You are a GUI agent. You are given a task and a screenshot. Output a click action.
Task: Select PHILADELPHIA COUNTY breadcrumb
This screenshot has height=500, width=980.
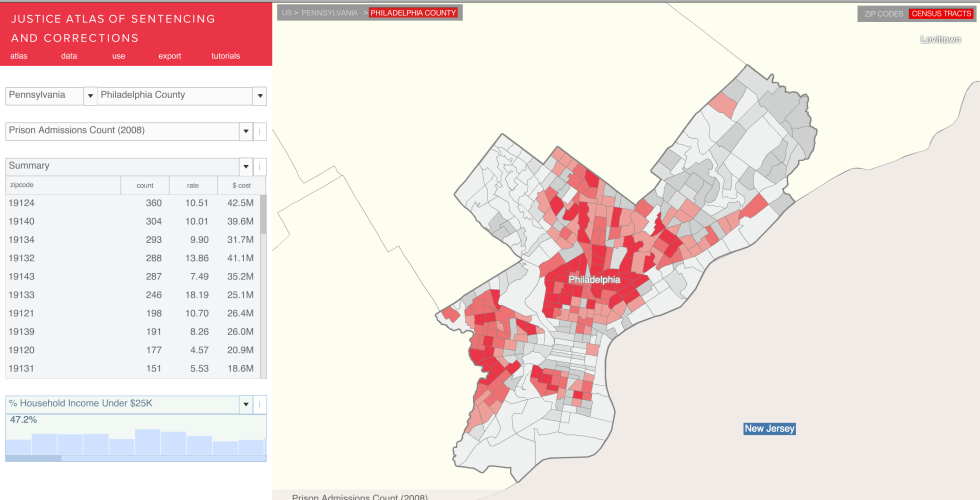413,12
